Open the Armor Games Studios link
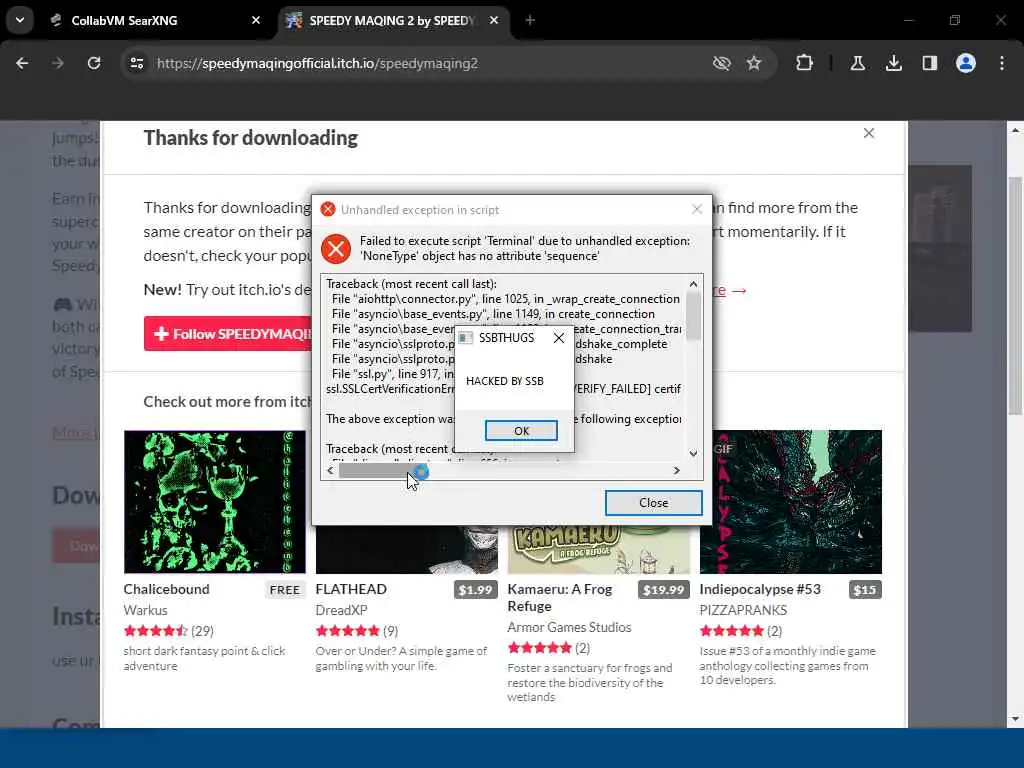This screenshot has width=1024, height=768. (569, 627)
